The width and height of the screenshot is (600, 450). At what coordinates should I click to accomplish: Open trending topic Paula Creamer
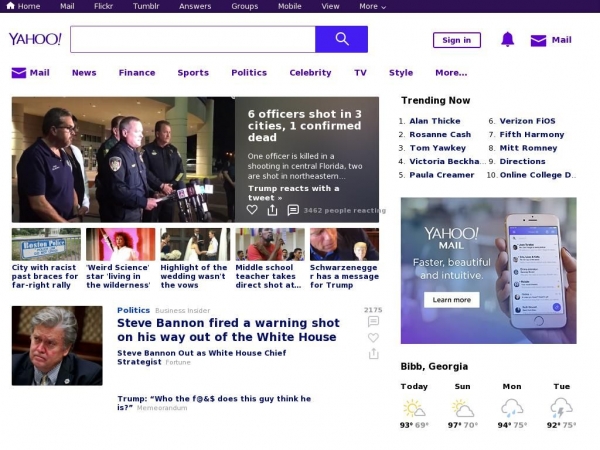point(442,174)
